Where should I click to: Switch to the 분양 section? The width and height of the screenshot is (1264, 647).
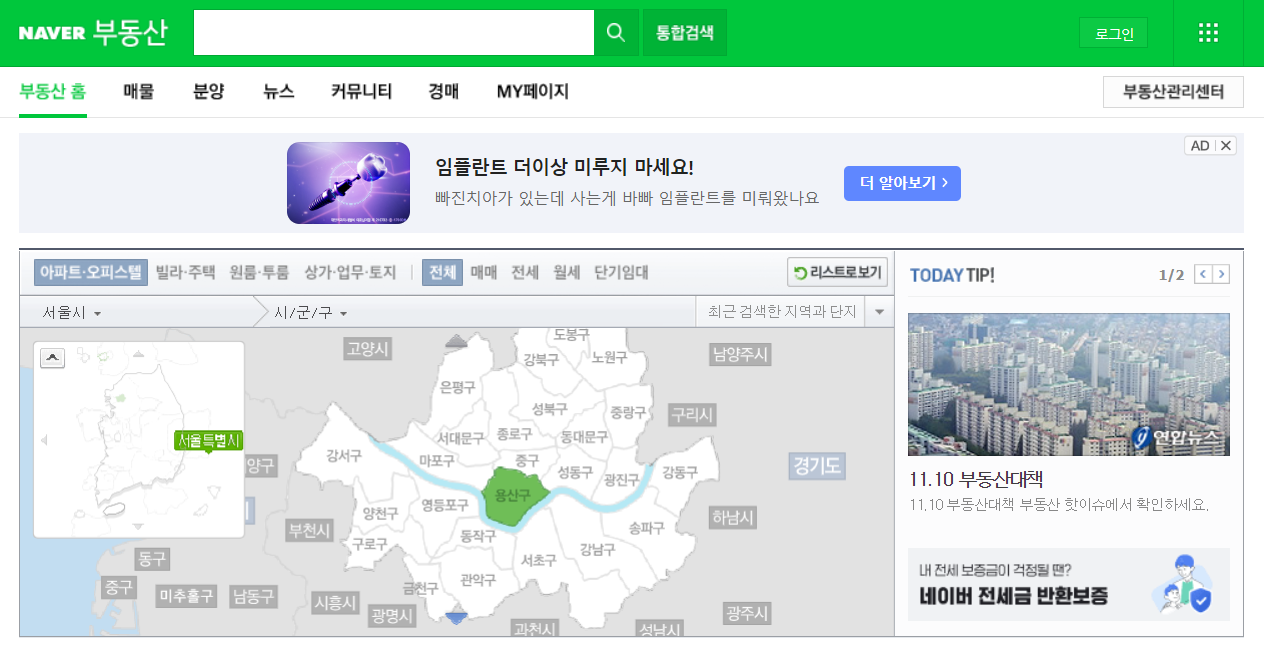click(x=207, y=91)
